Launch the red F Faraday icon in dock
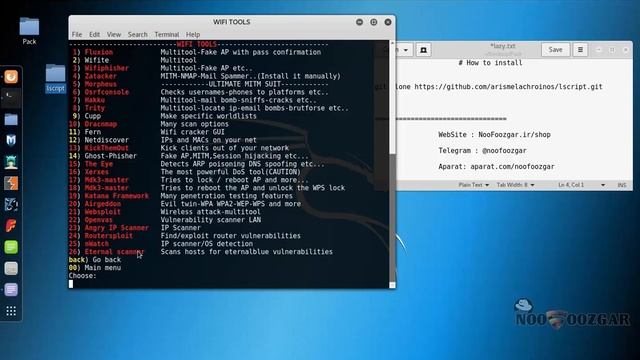640x360 pixels. click(11, 226)
